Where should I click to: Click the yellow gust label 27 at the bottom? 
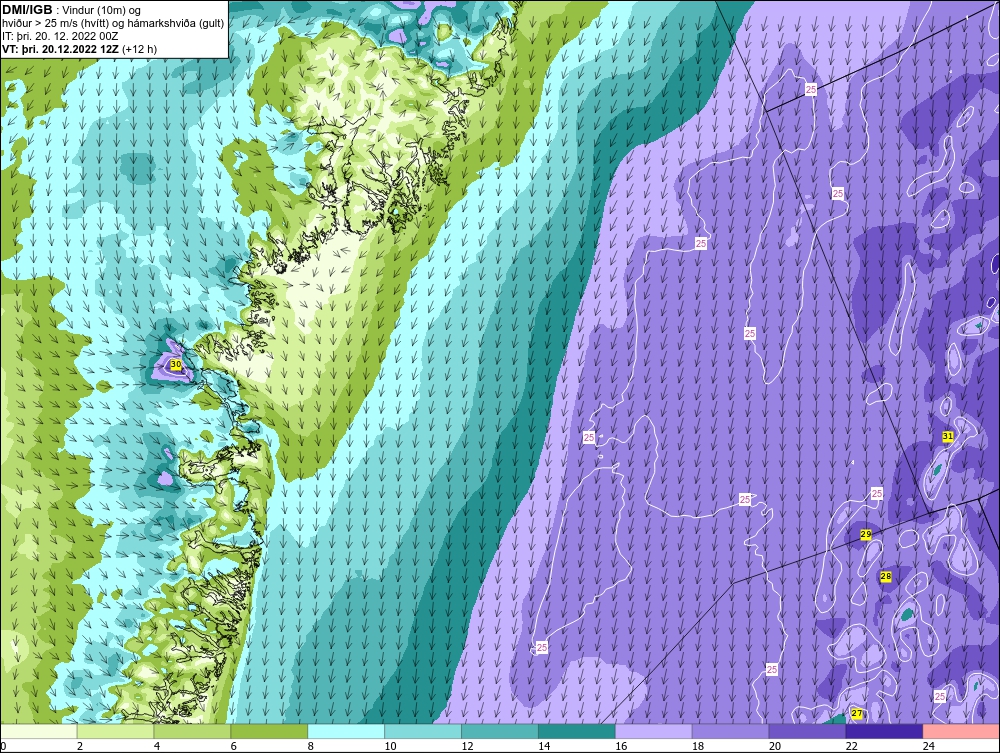(x=857, y=713)
